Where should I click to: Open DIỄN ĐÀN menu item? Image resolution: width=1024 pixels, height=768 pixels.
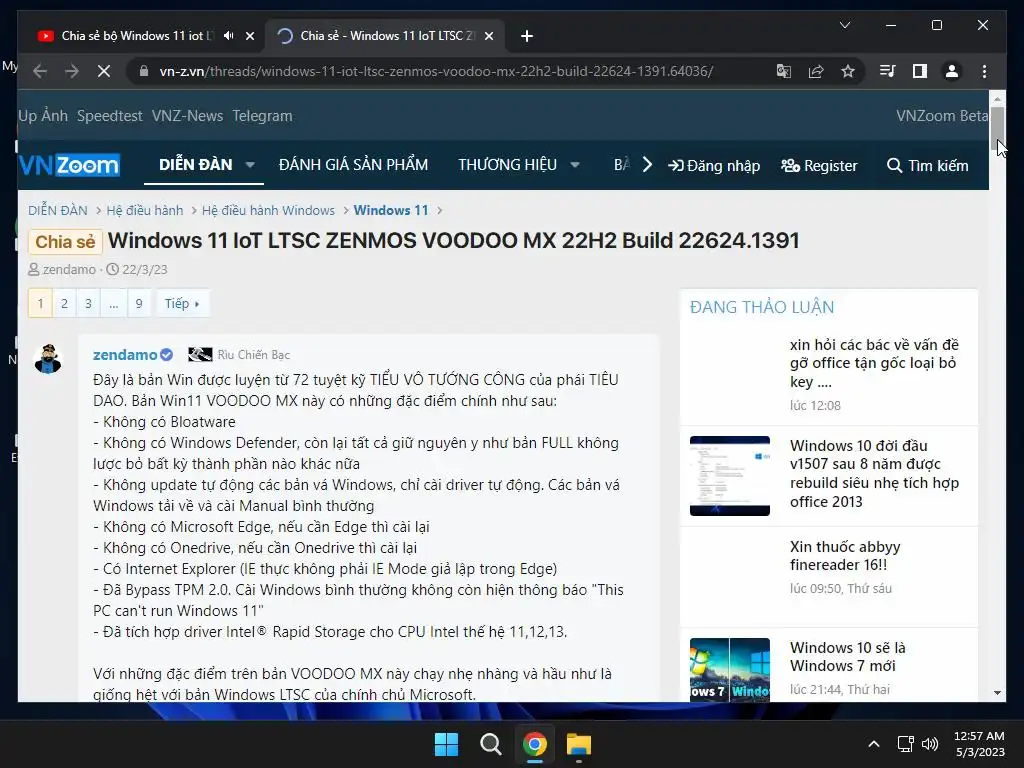click(195, 165)
